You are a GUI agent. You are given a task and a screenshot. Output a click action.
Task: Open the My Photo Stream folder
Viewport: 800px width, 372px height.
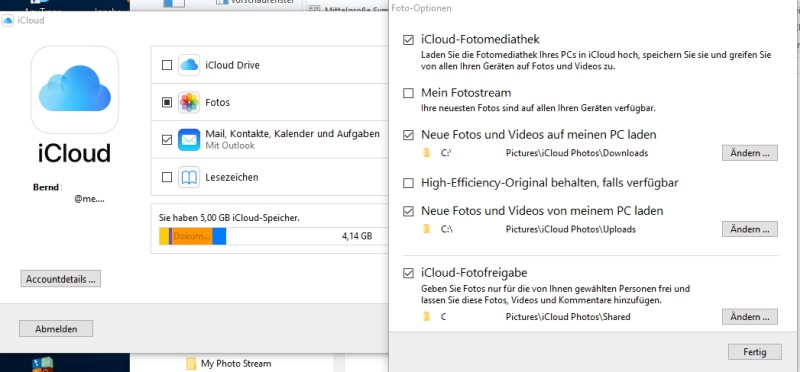tap(230, 364)
